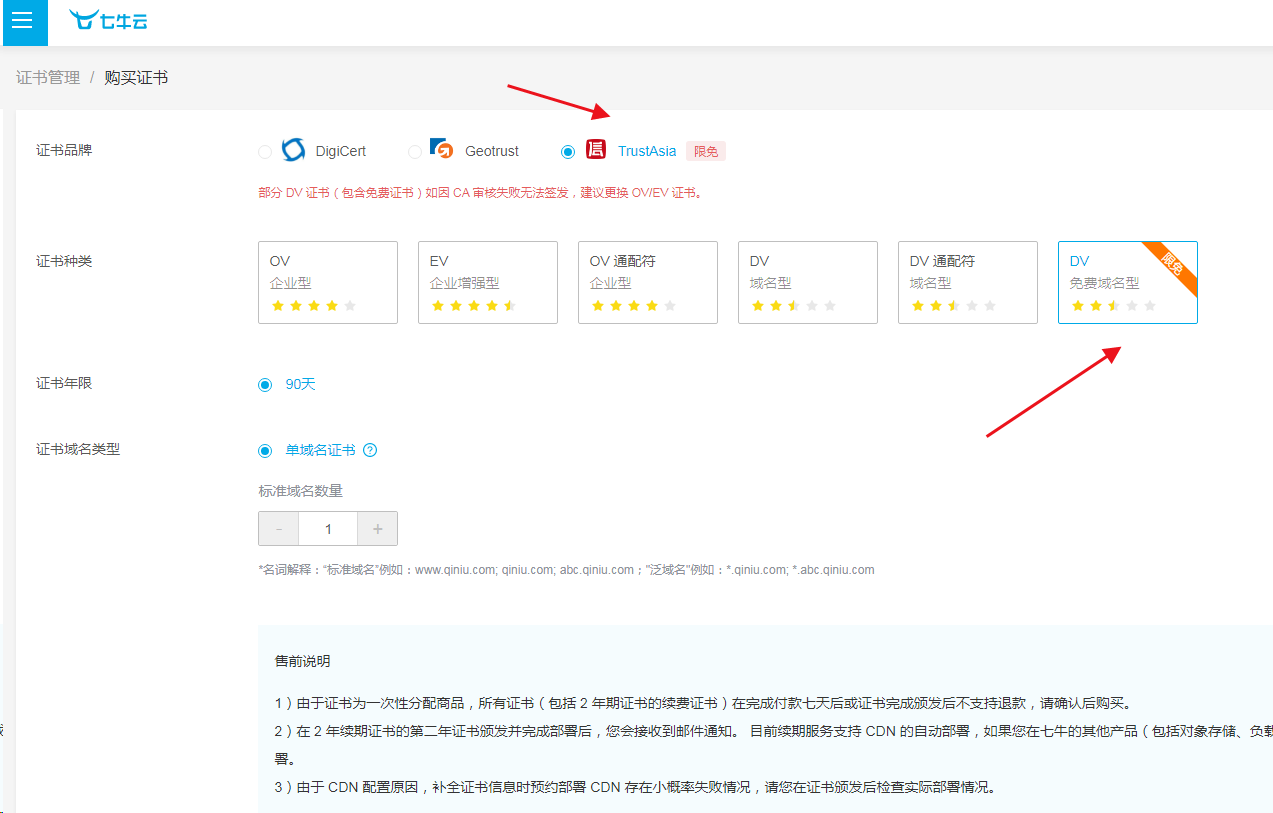1273x813 pixels.
Task: Click the 证书种类 field label
Action: tap(64, 261)
